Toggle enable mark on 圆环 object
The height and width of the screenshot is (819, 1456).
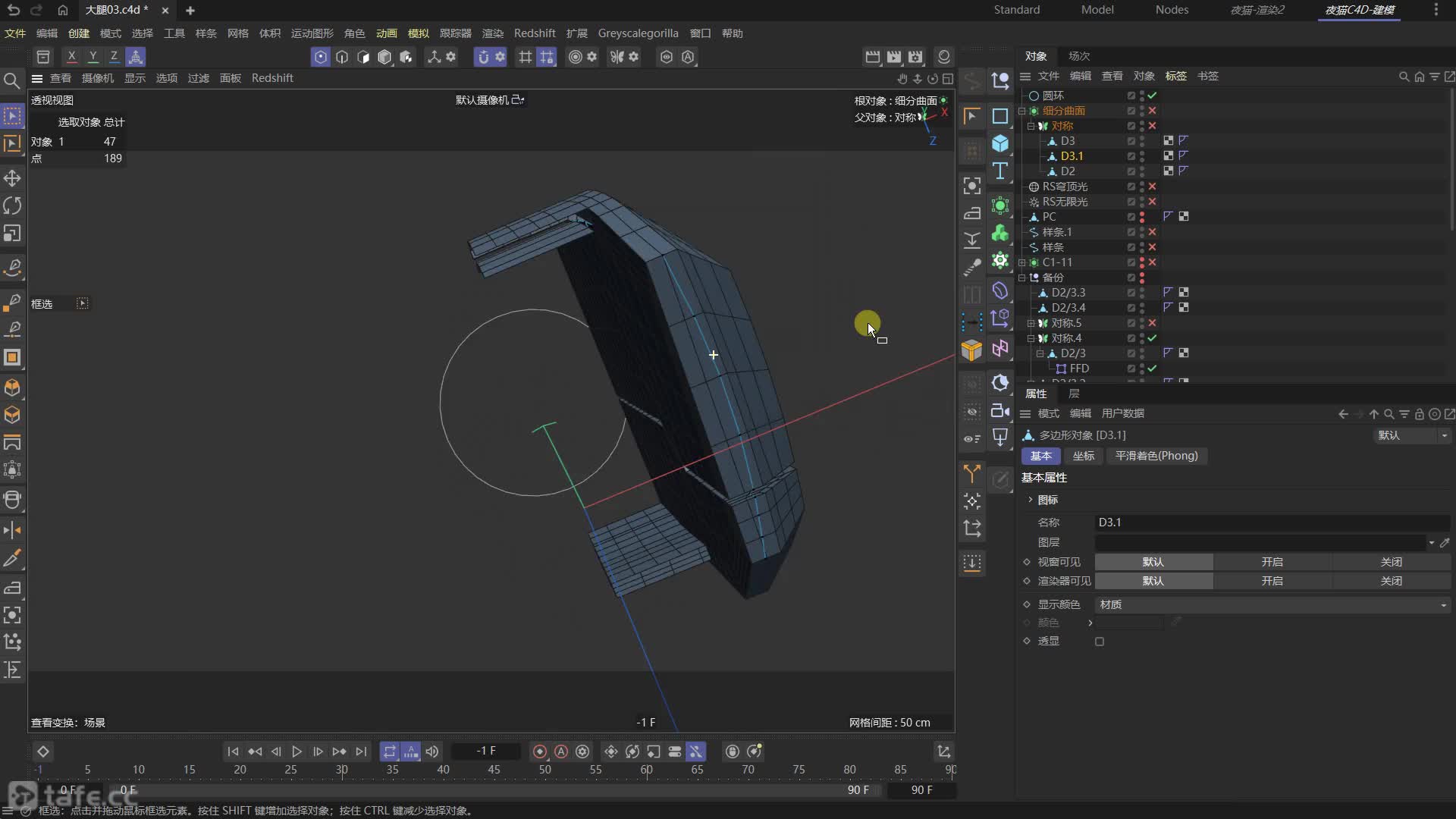pos(1152,96)
